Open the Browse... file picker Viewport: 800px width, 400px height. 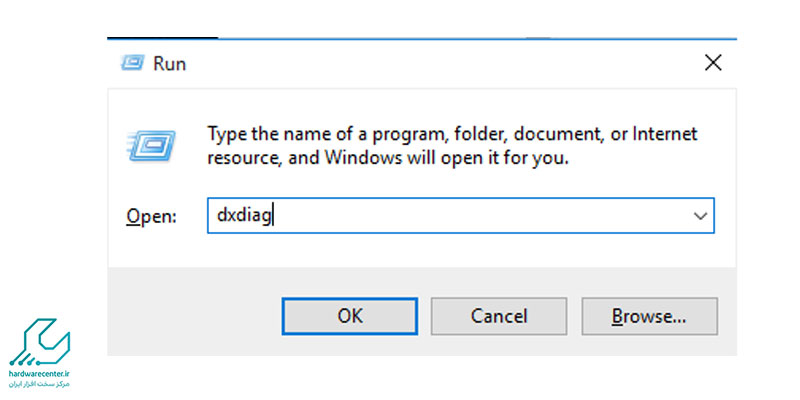pos(649,316)
